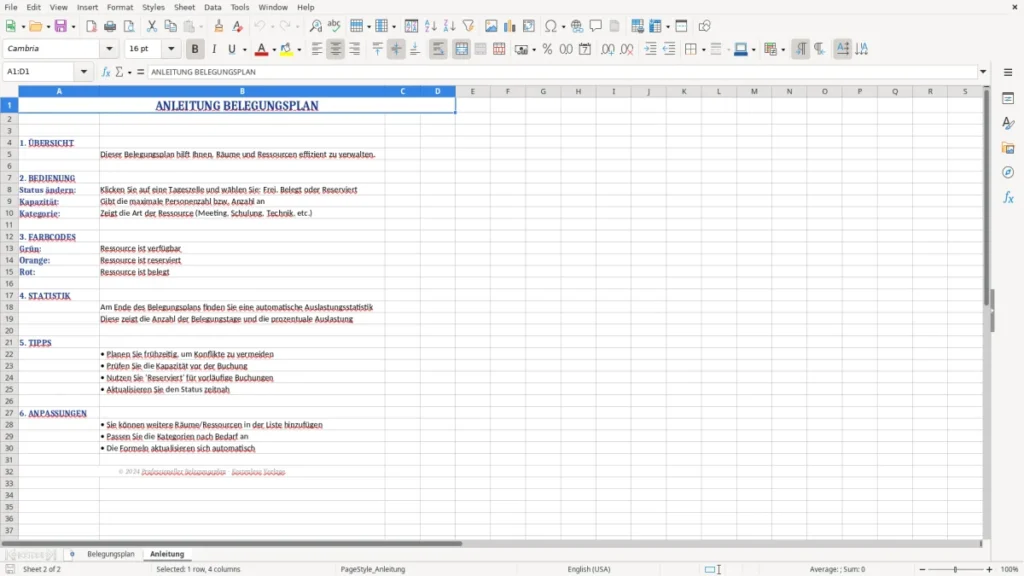Image resolution: width=1024 pixels, height=576 pixels.
Task: Open background color dropdown arrow
Action: pyautogui.click(x=299, y=49)
